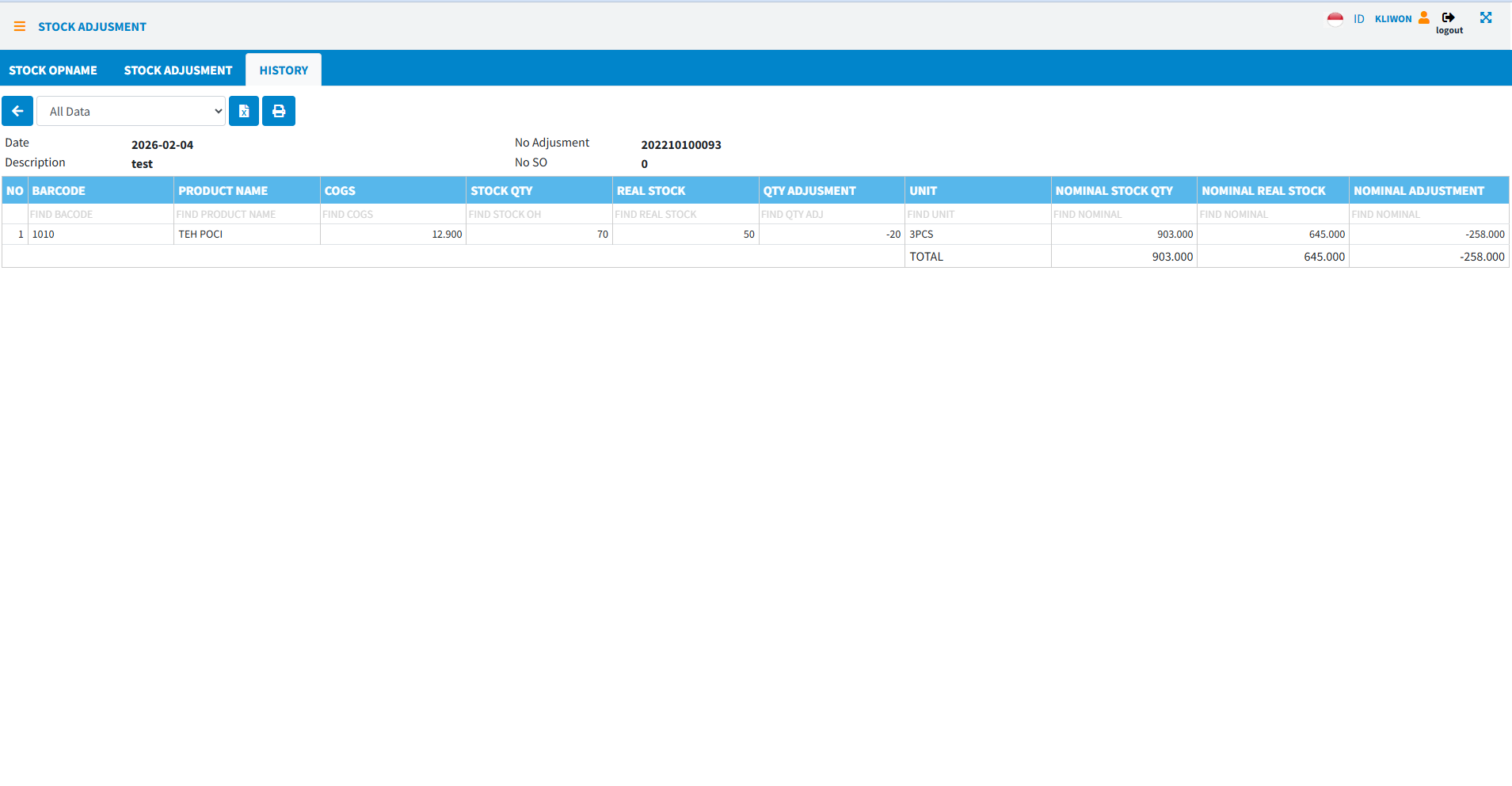Click the NOMINAL ADJUSTMENT column header
Screen dimensions: 1512x786
coord(1429,191)
